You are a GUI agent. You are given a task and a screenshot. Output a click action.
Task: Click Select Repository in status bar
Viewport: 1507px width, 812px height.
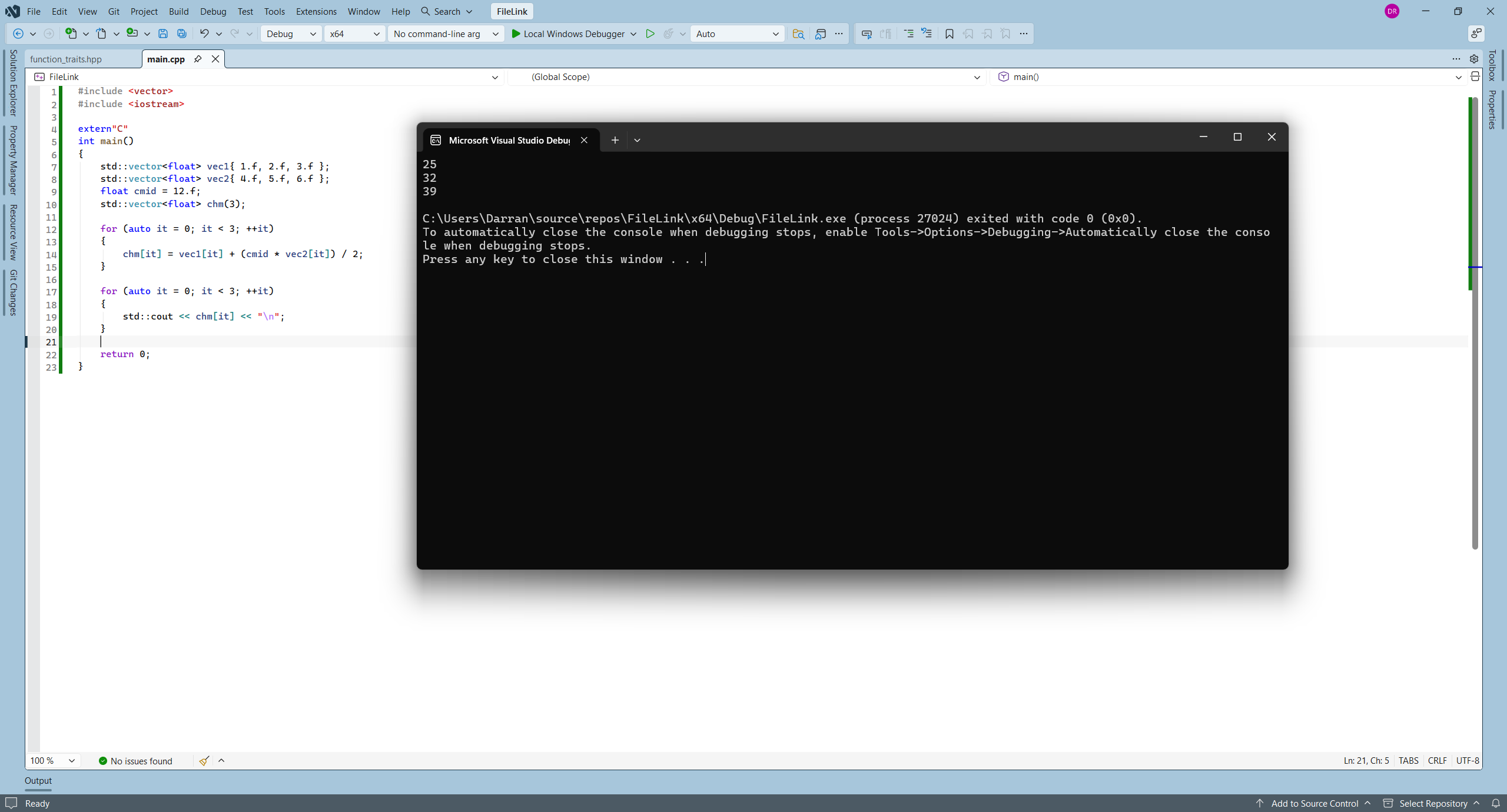click(1432, 803)
